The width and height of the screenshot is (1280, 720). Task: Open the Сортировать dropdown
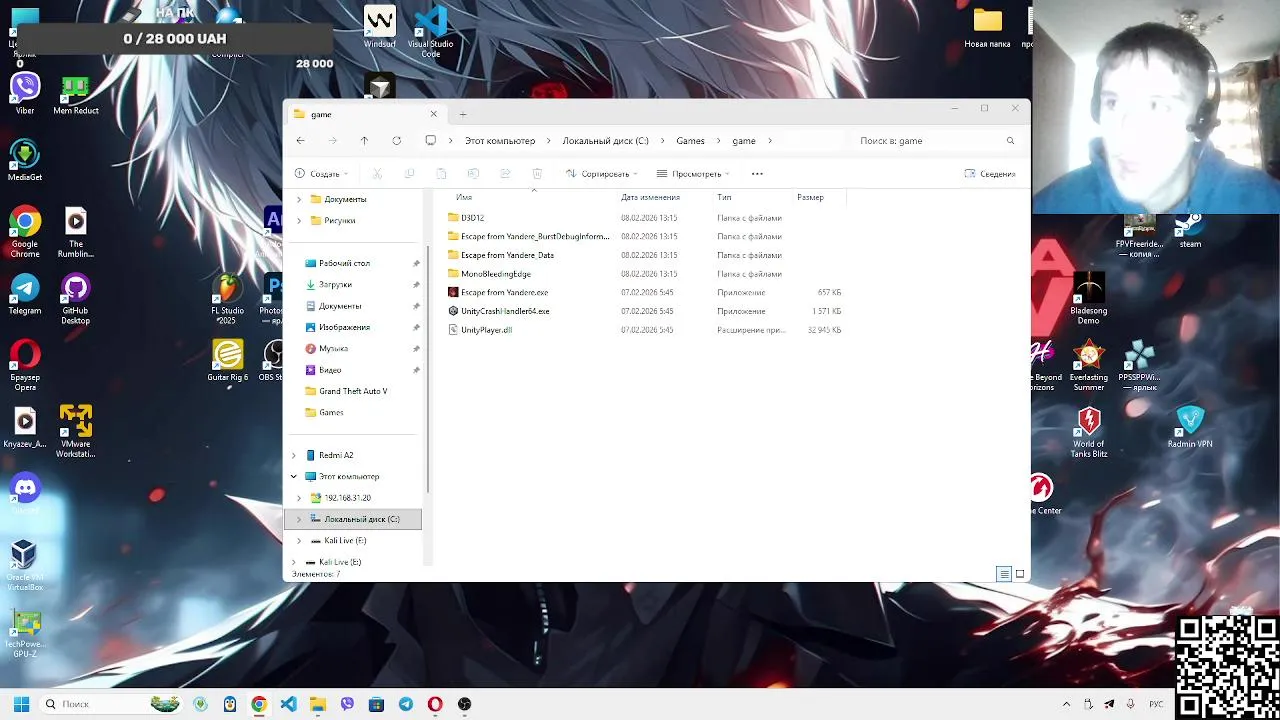point(601,174)
